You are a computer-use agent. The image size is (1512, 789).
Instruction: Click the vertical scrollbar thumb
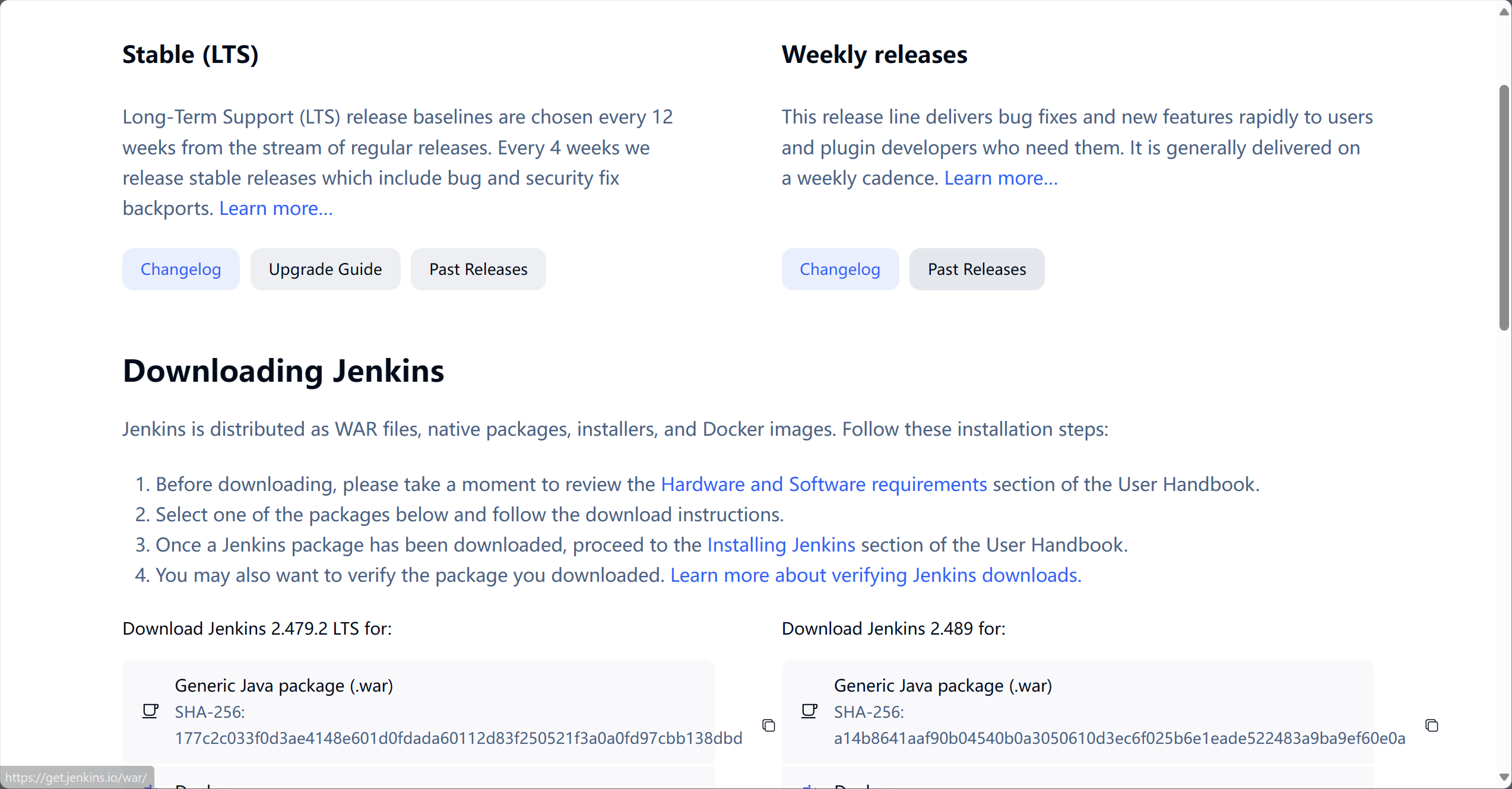[1504, 208]
